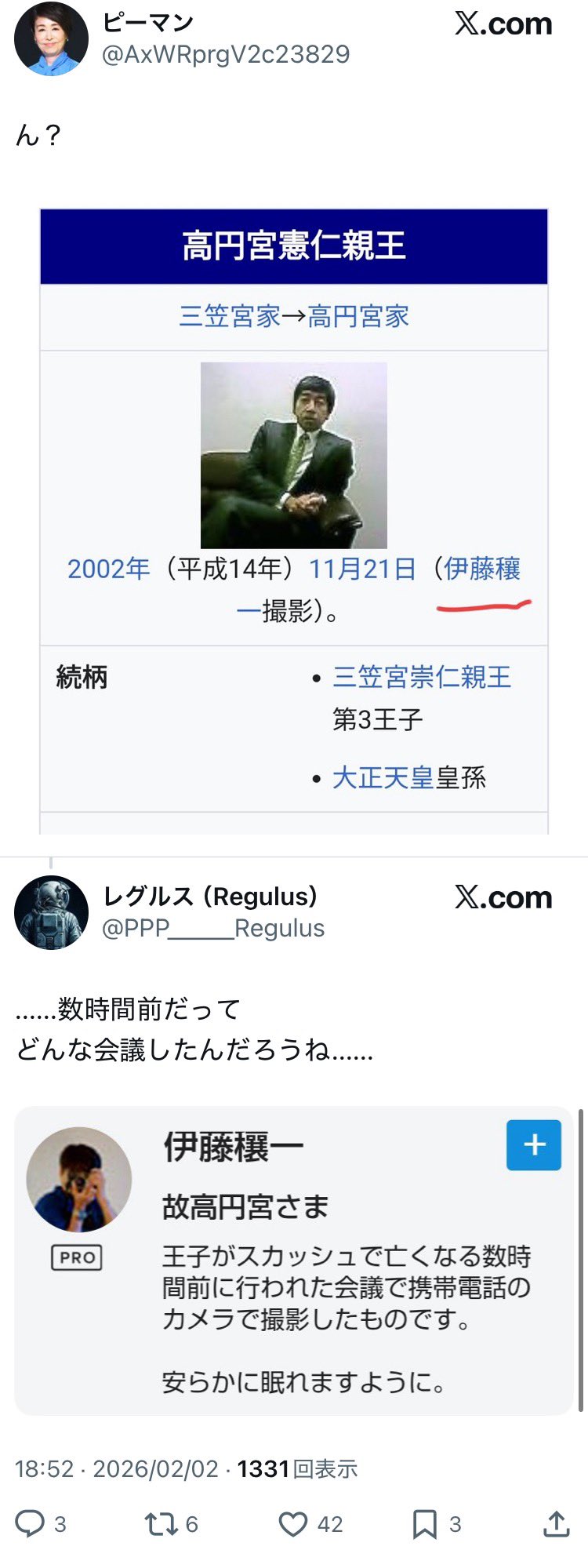Open the 三笠宮崇仁親王 link
Viewport: 588px width, 1568px height.
422,676
